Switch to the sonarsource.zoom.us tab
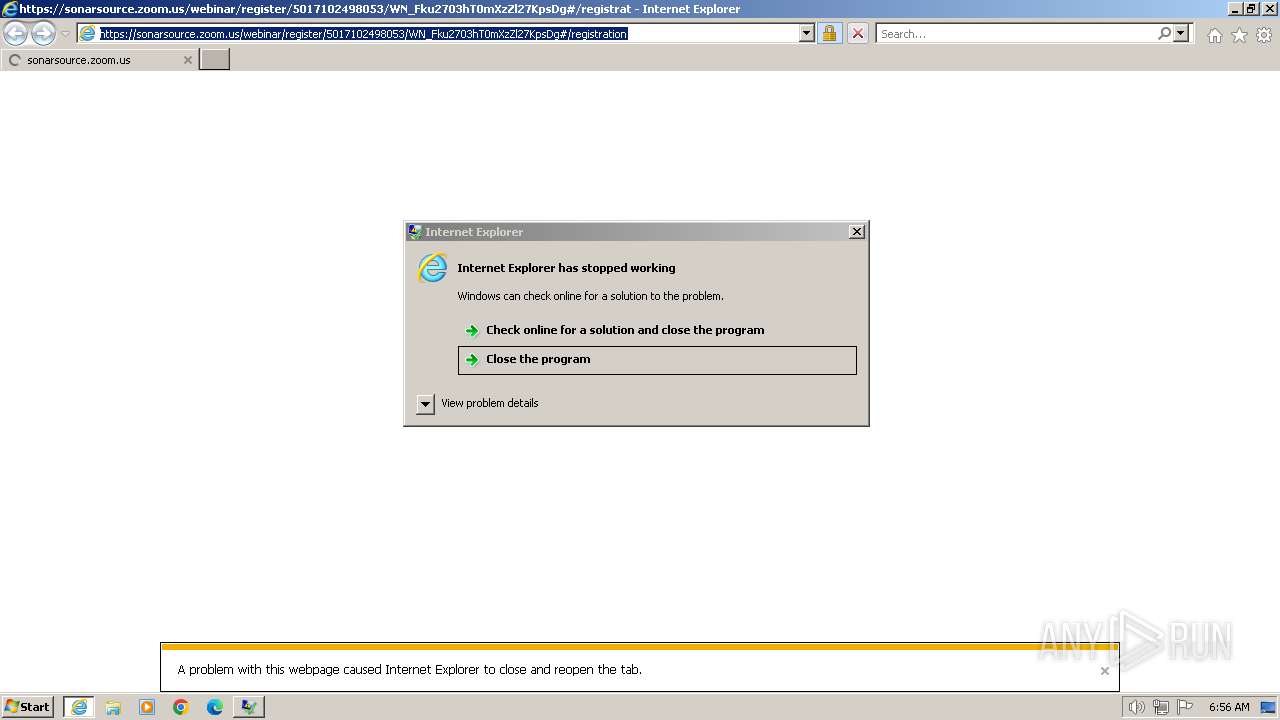 (x=98, y=60)
